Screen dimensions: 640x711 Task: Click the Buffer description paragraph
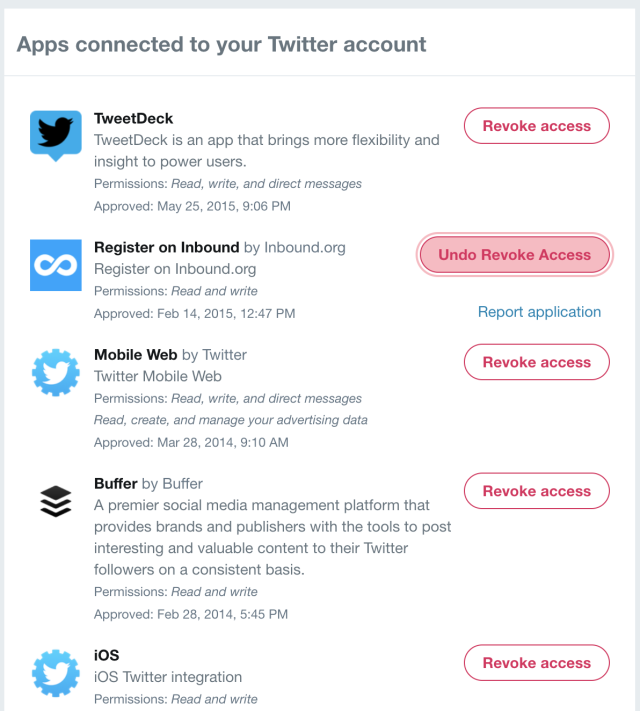(273, 537)
